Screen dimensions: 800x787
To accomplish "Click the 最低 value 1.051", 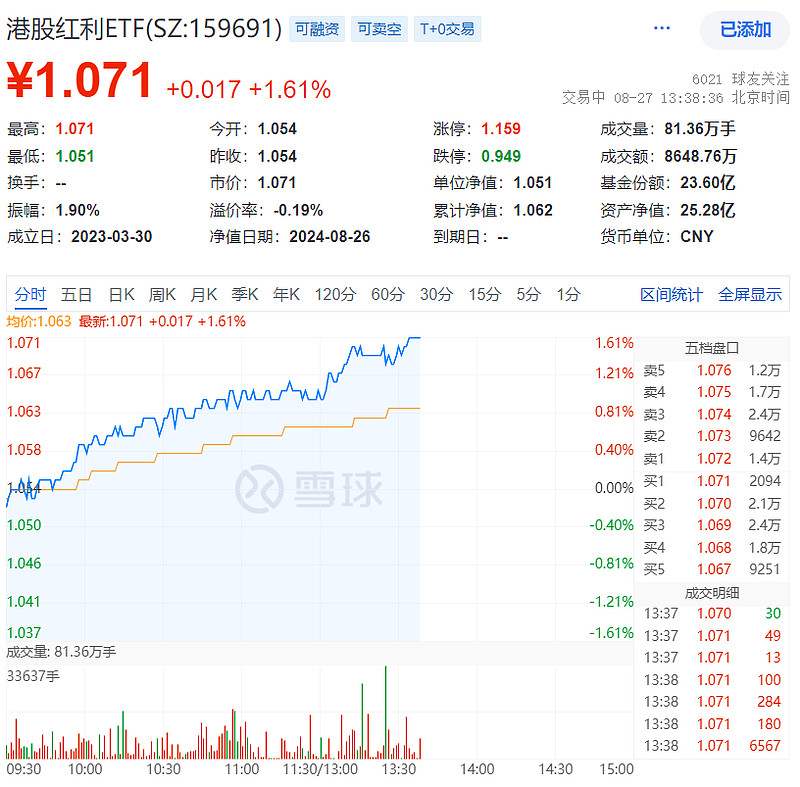I will (74, 156).
